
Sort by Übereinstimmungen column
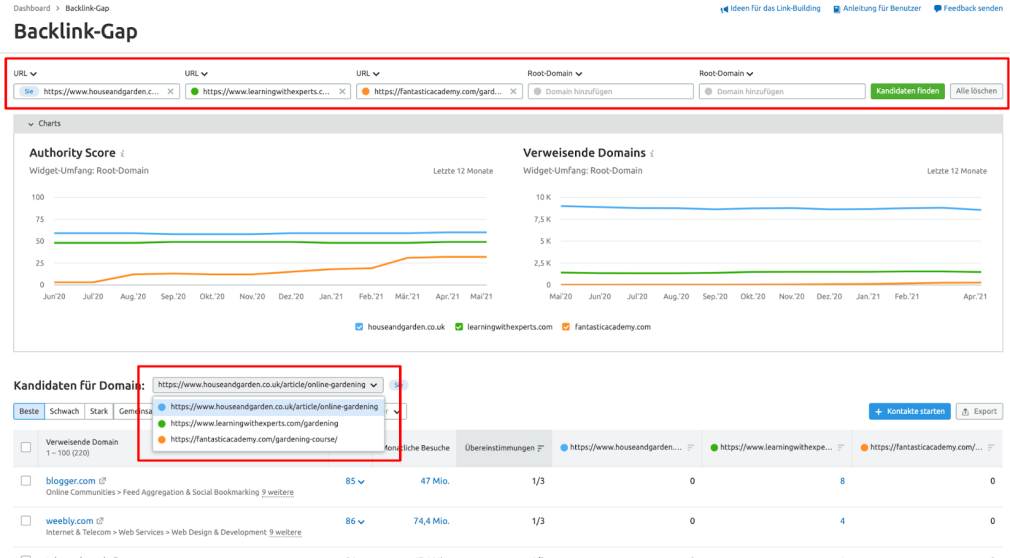pos(504,448)
